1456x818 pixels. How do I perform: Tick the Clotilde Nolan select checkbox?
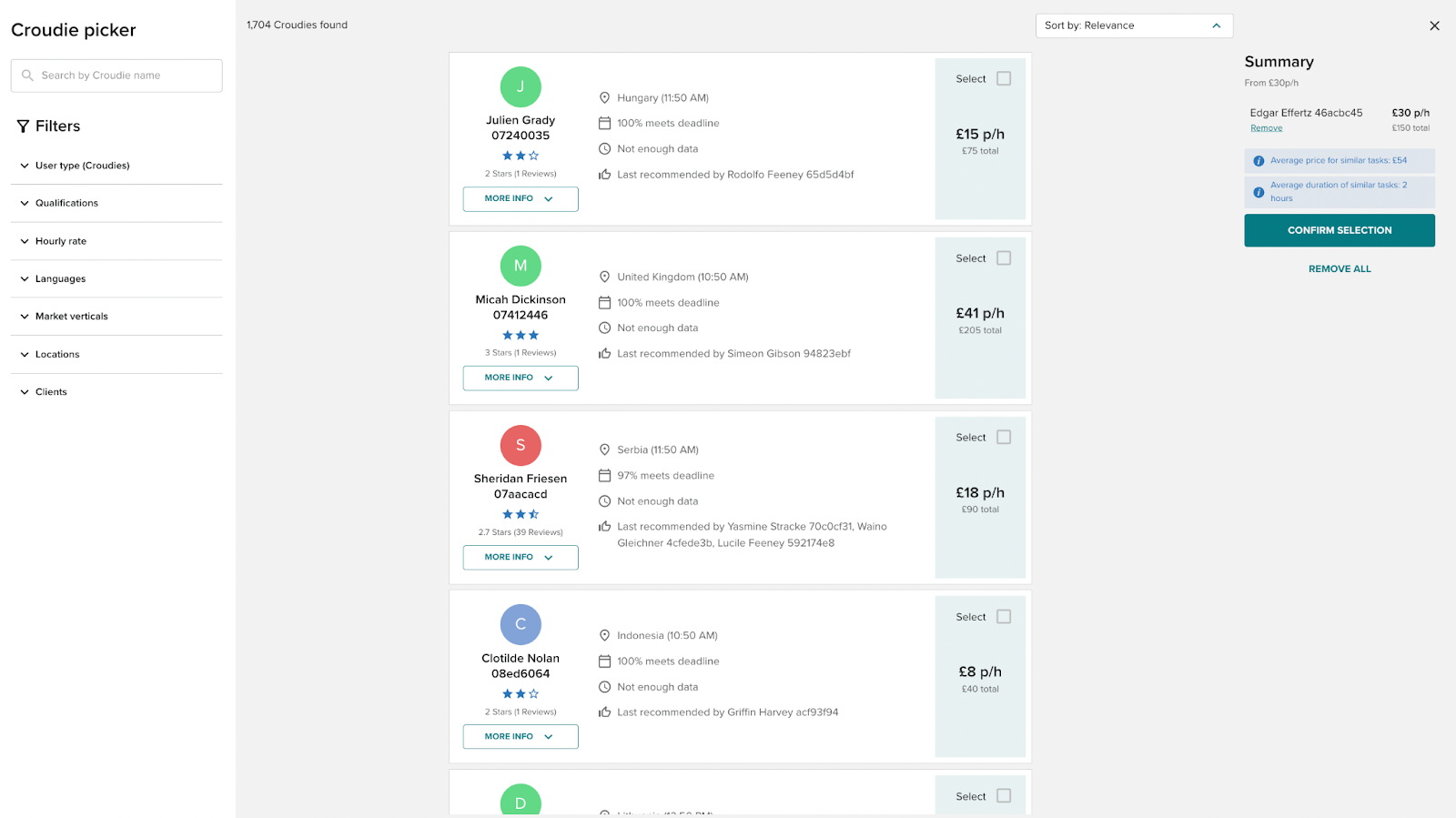click(1004, 616)
